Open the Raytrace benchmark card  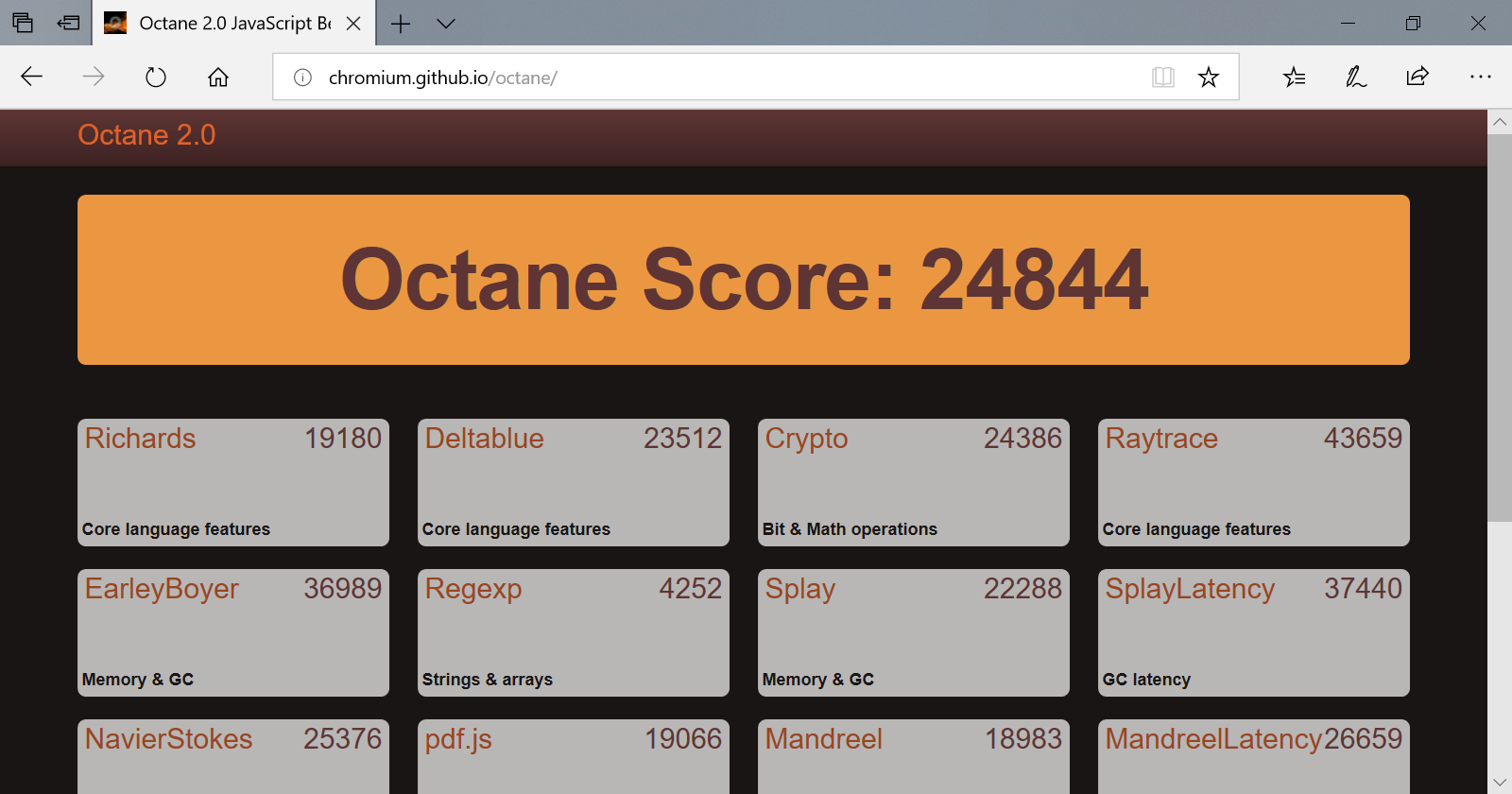(1254, 482)
